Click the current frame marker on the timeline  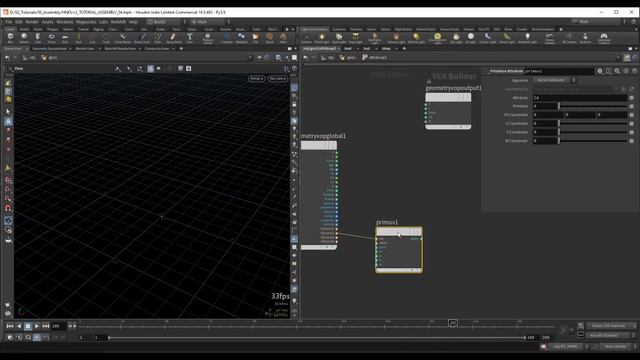(453, 323)
